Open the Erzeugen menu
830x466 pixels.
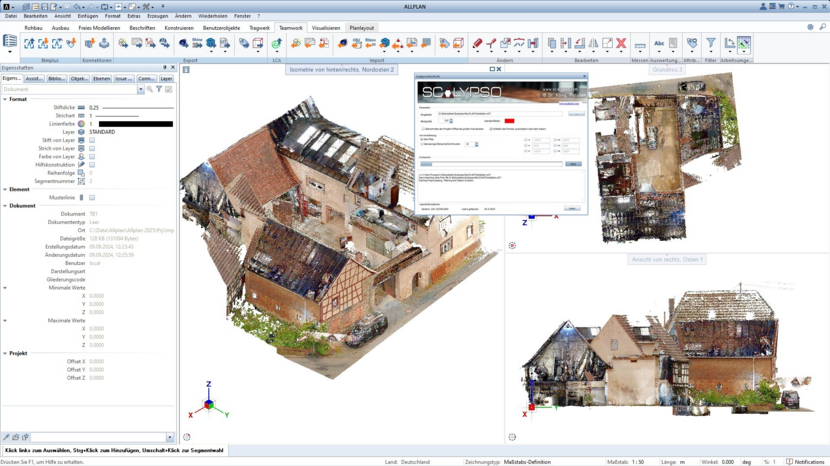pyautogui.click(x=157, y=16)
